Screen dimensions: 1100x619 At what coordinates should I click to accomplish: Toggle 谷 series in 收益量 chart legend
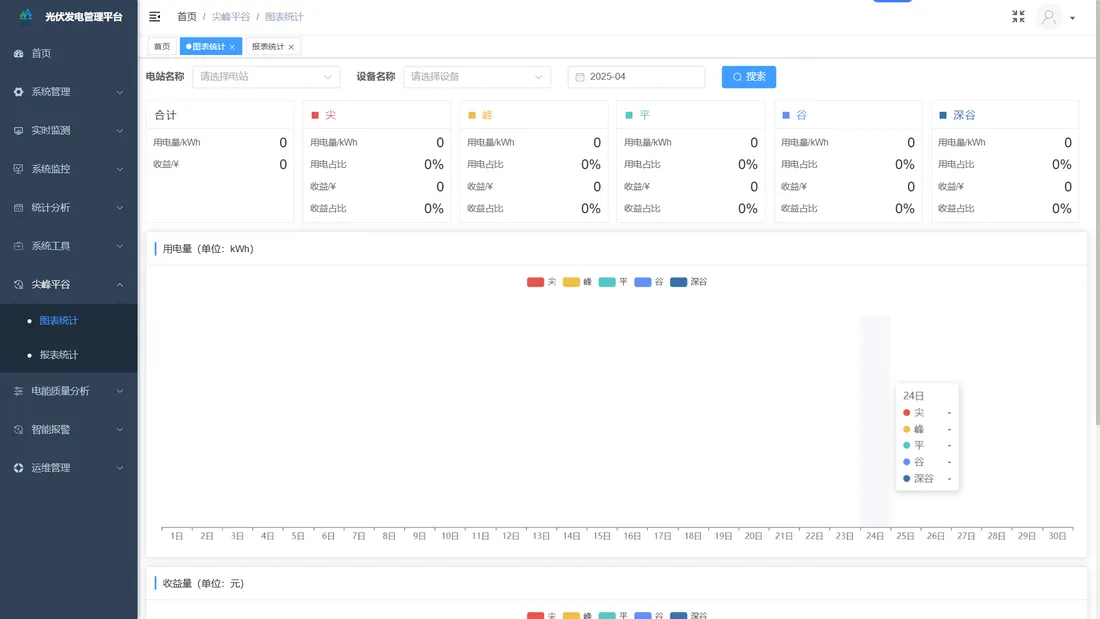649,615
